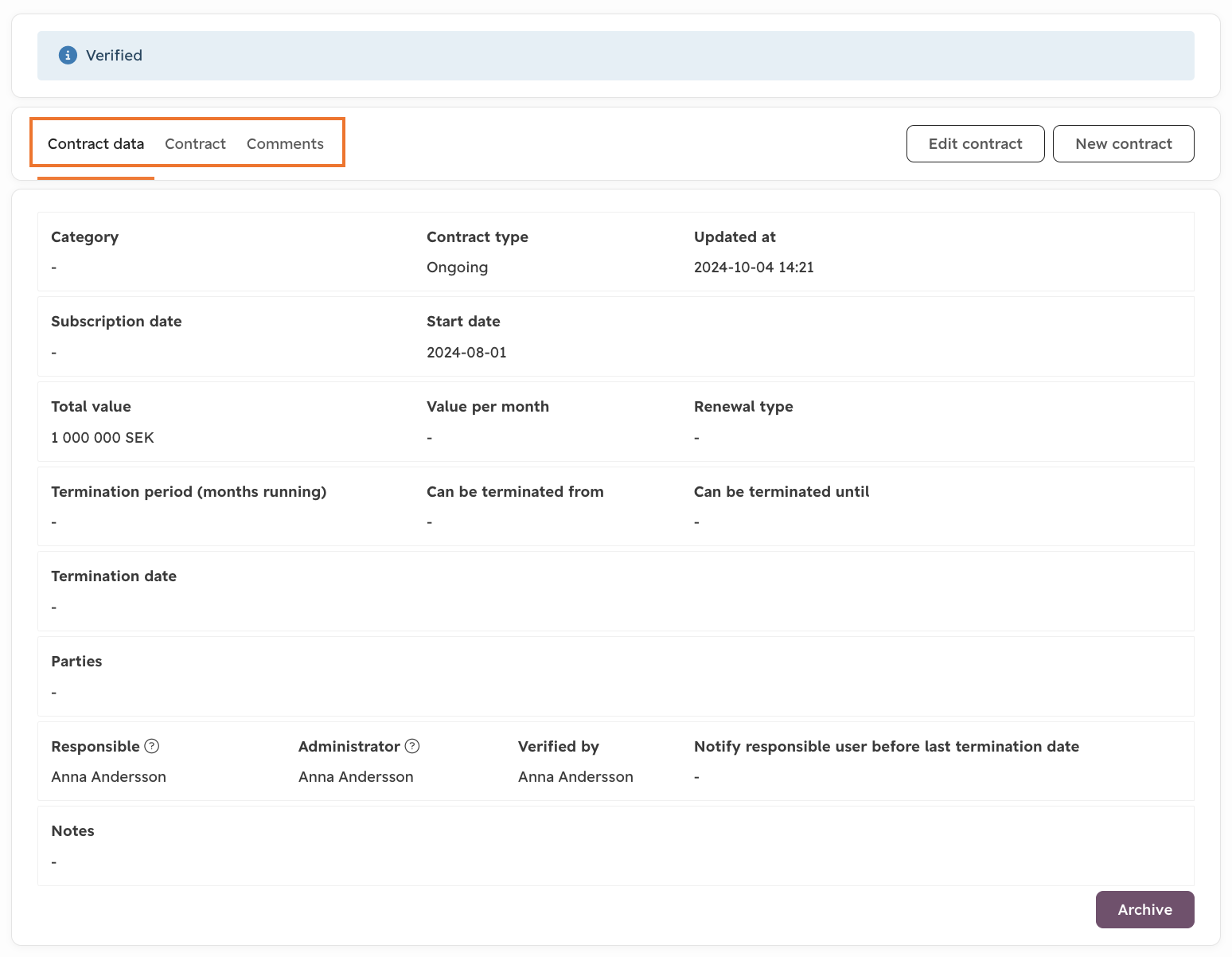This screenshot has width=1232, height=957.
Task: Click the Updated at label
Action: coord(735,237)
